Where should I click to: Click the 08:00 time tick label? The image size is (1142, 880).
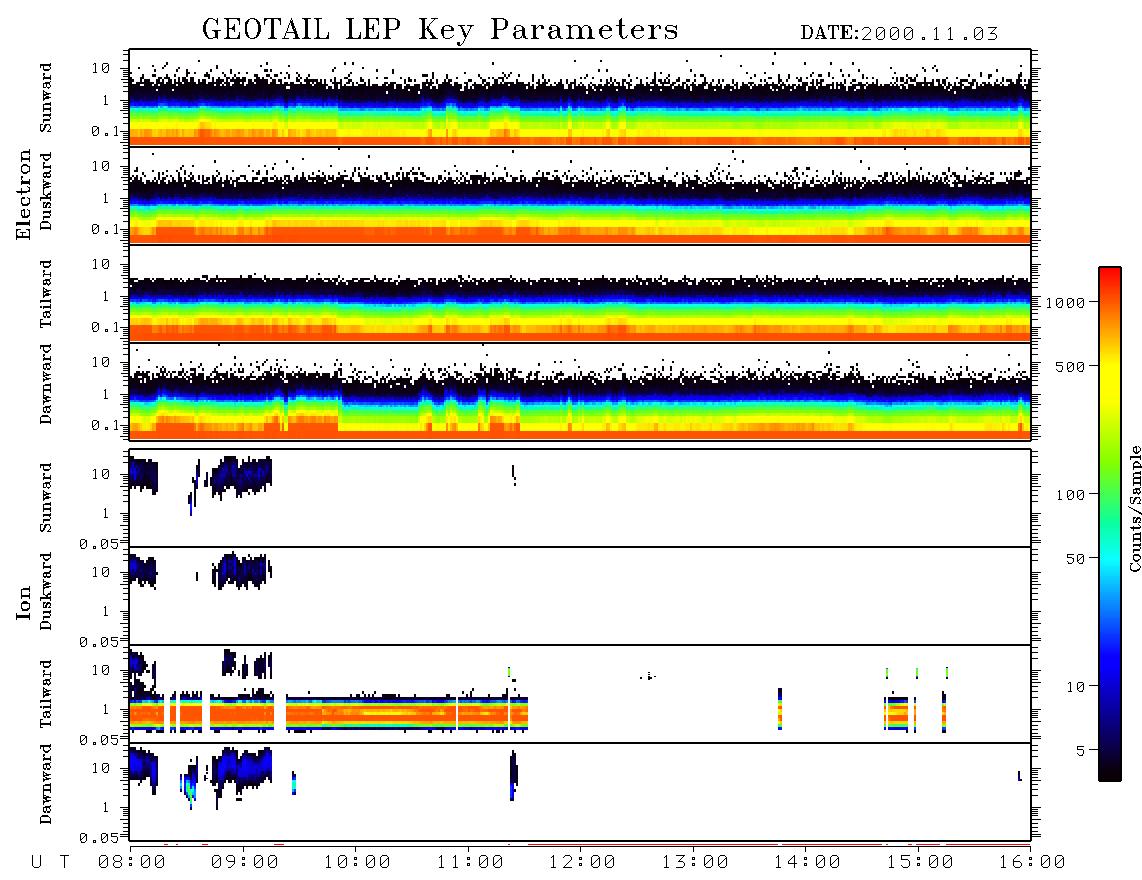[x=132, y=862]
